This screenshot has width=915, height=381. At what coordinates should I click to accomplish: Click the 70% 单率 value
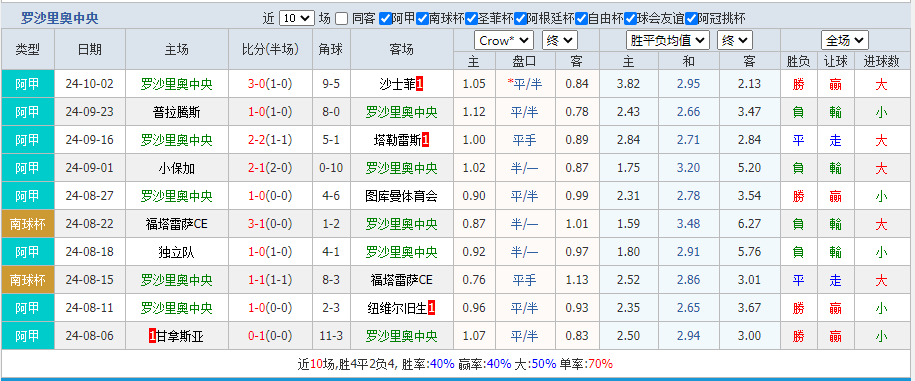pos(600,364)
